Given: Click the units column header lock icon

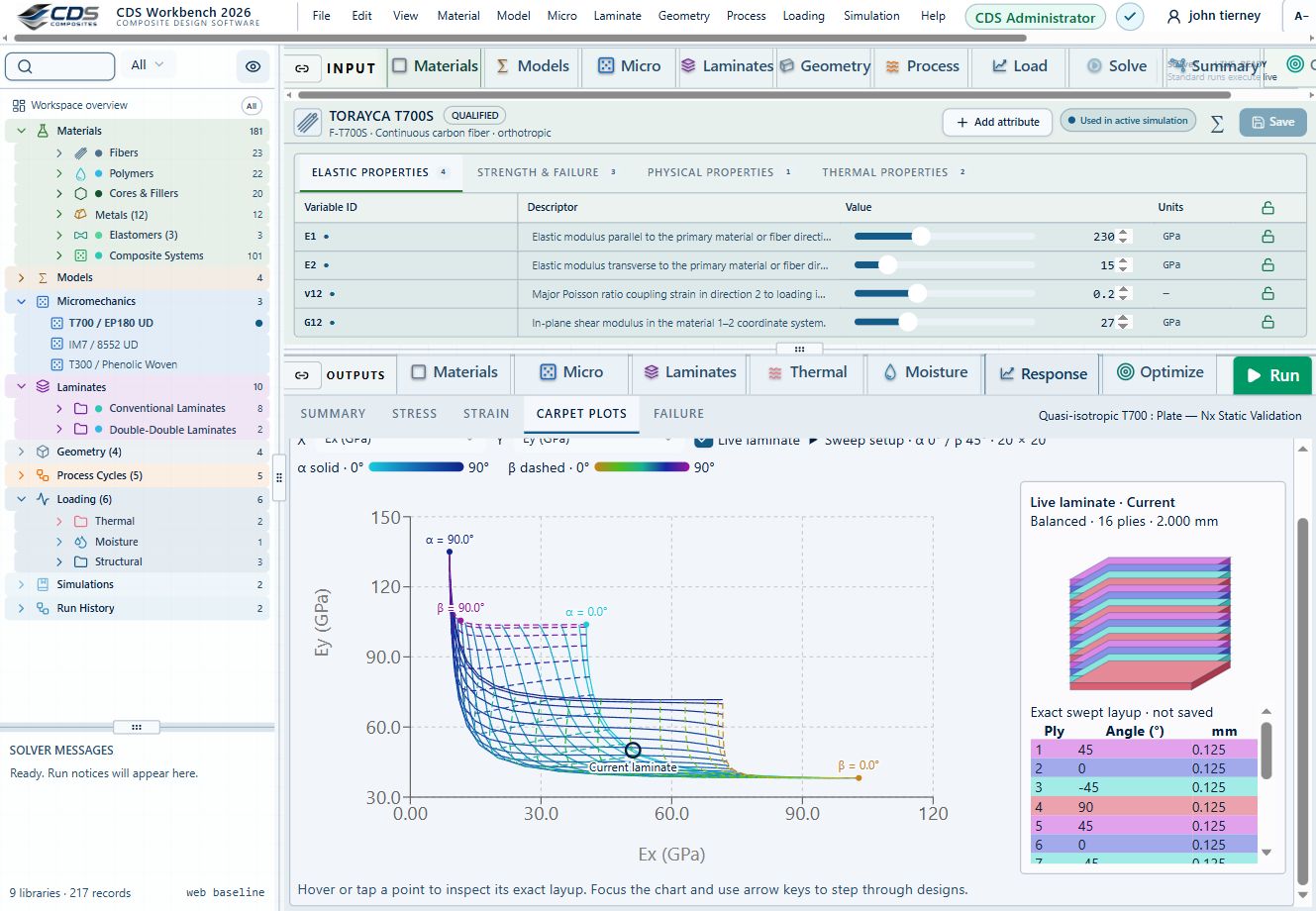Looking at the screenshot, I should click(x=1267, y=208).
